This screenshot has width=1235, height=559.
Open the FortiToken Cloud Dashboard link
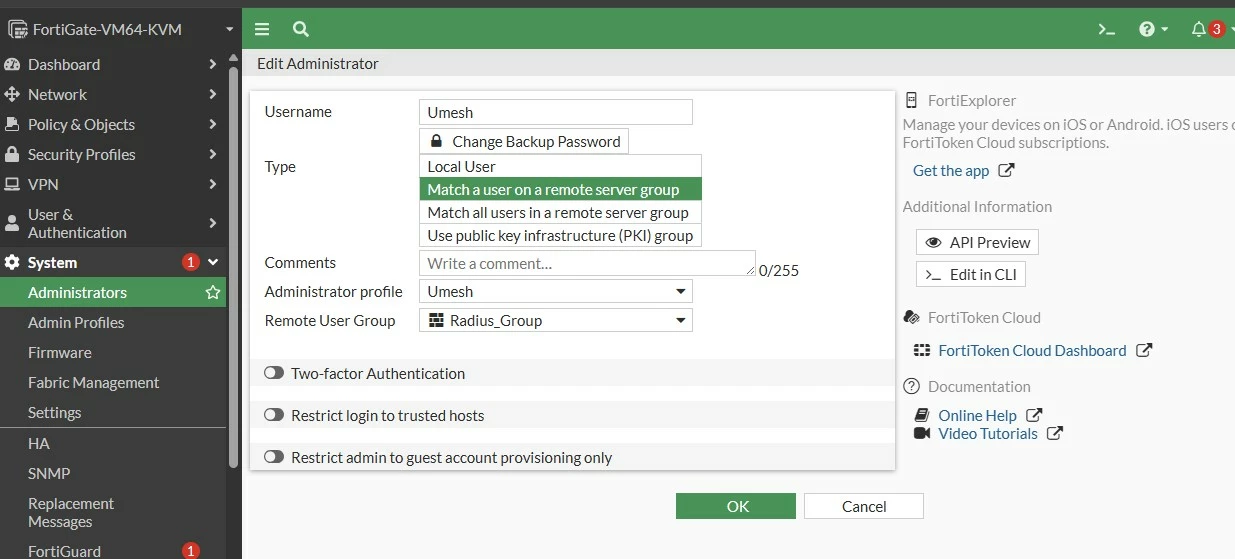click(x=1032, y=350)
